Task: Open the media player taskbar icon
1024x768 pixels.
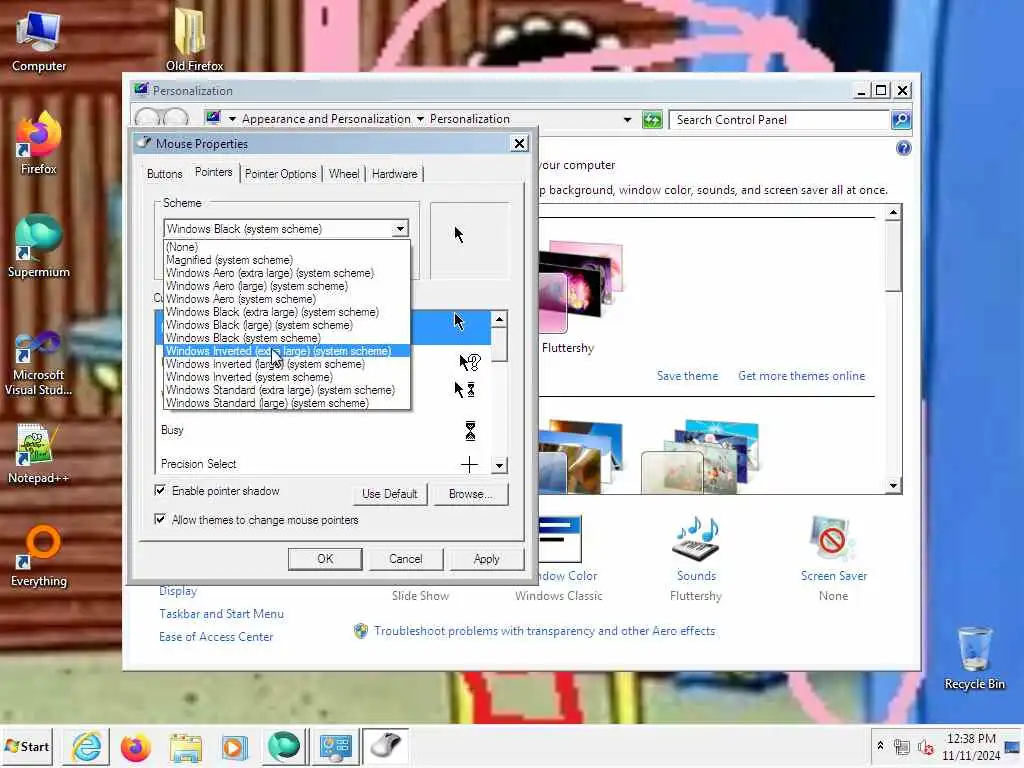Action: tap(234, 747)
